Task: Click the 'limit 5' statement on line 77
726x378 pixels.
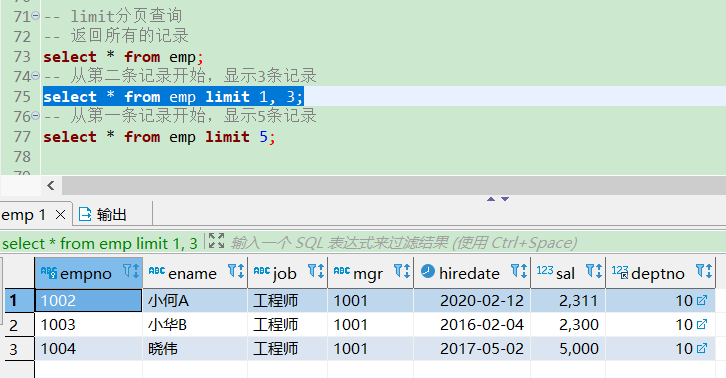Action: 159,137
